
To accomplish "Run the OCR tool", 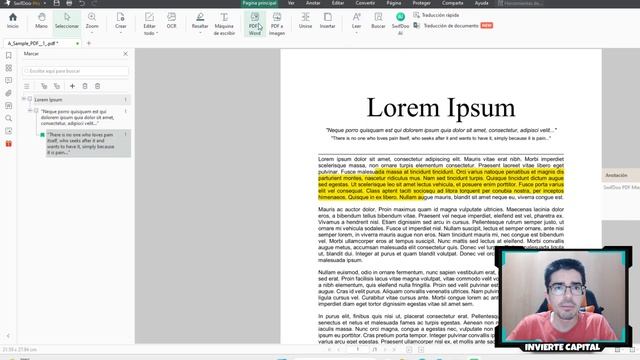I will click(x=171, y=21).
